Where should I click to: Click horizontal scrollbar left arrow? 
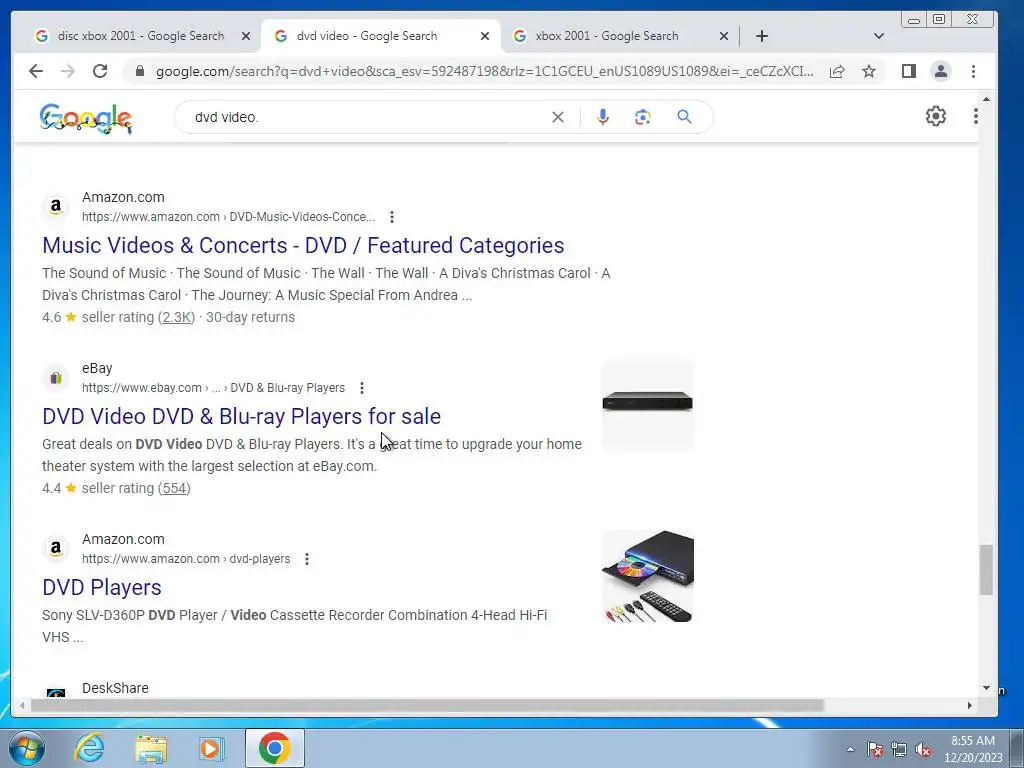pyautogui.click(x=22, y=705)
